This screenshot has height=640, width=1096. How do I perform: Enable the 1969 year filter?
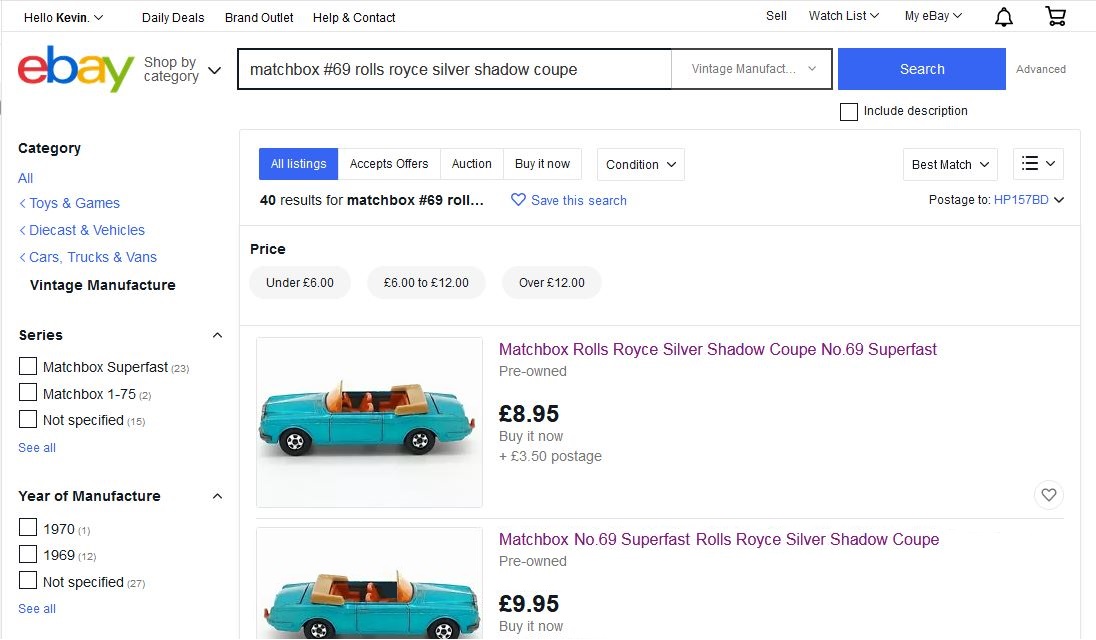(x=28, y=555)
